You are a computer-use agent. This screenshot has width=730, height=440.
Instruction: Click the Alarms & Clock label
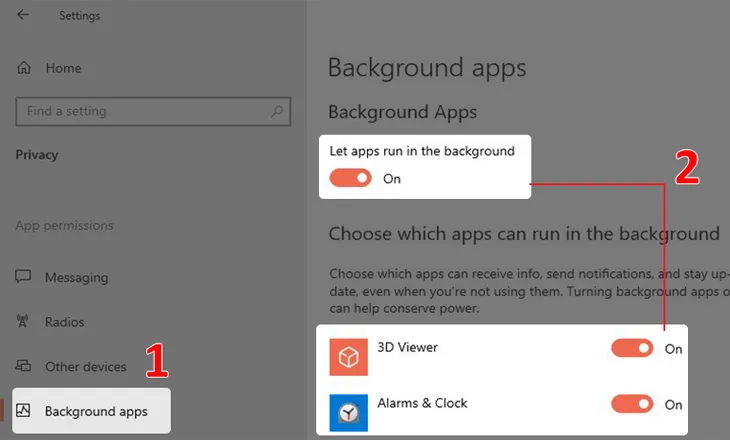422,403
